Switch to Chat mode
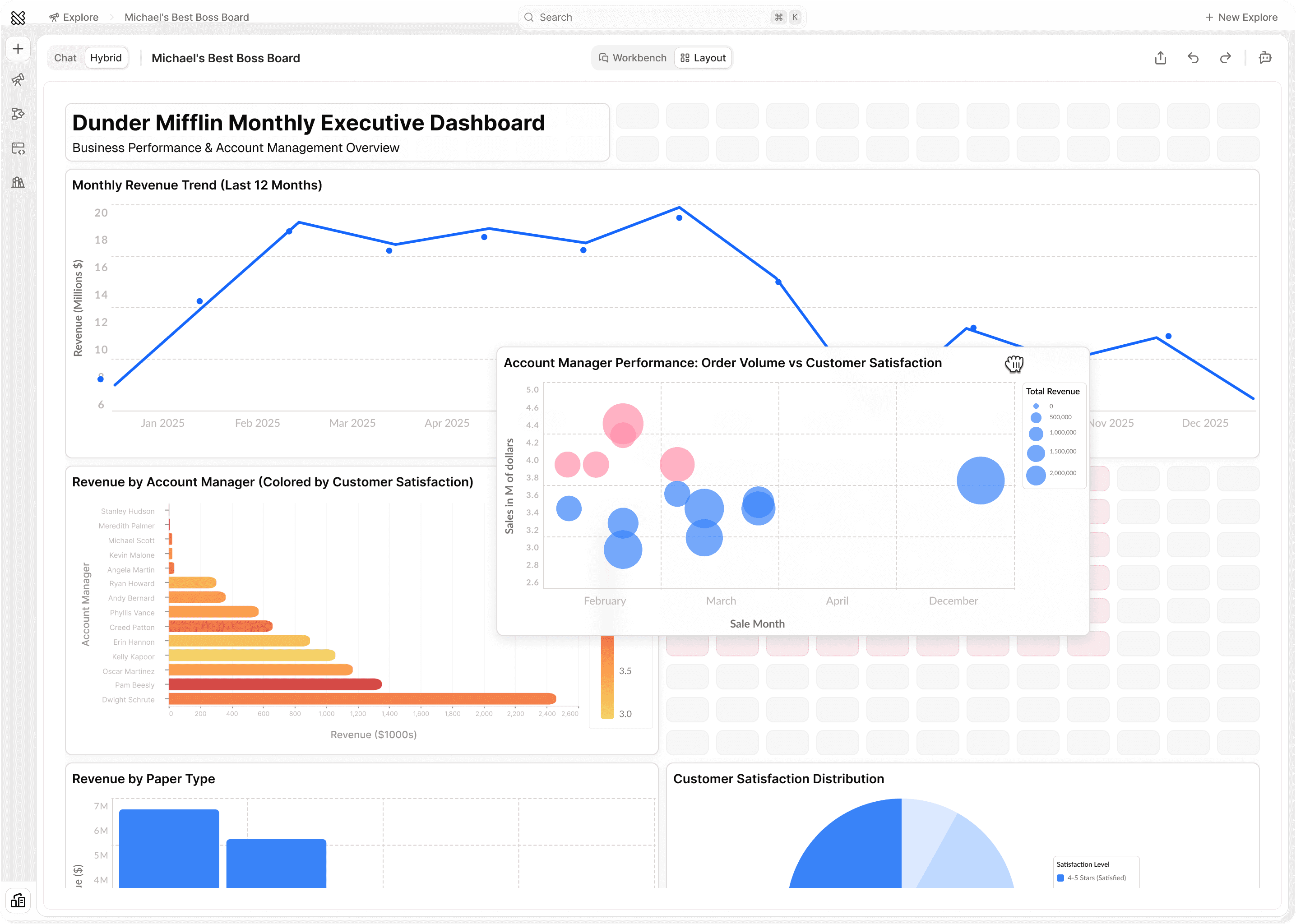 [65, 58]
